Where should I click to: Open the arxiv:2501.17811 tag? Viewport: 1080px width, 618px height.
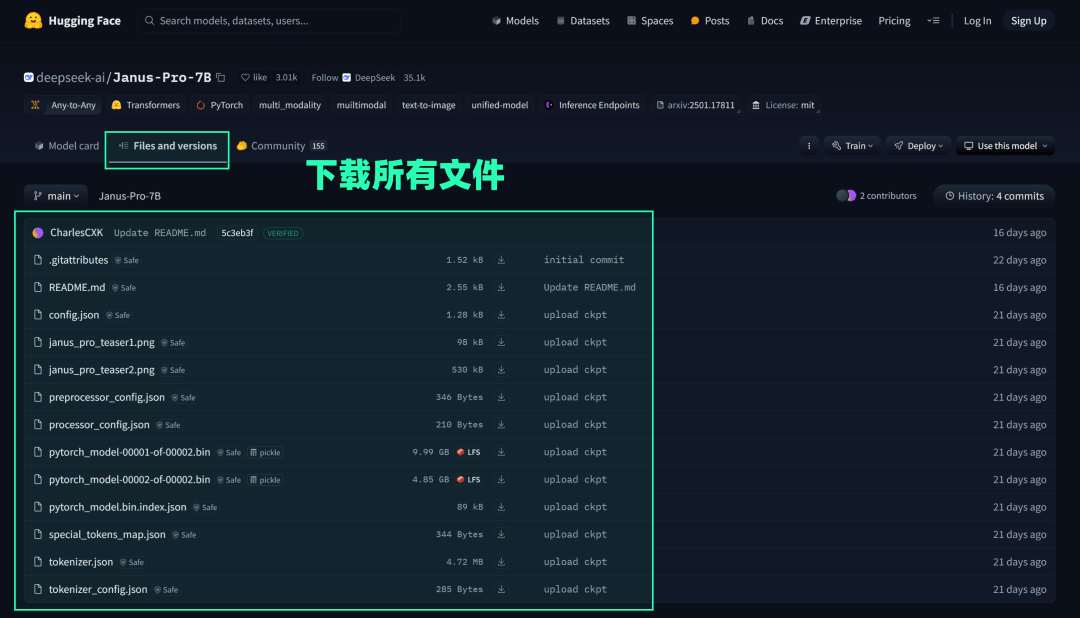click(x=695, y=105)
